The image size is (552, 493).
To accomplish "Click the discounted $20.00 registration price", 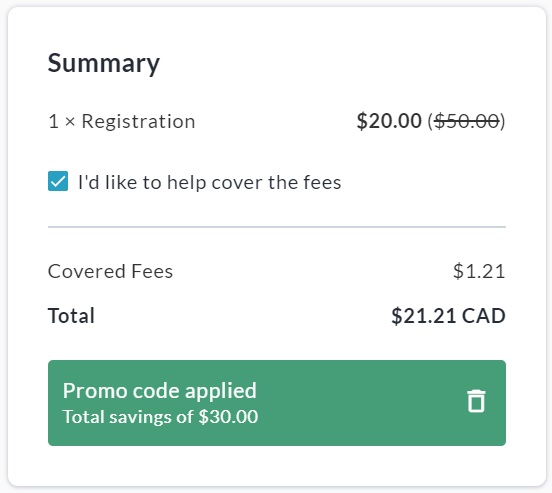I will 389,121.
